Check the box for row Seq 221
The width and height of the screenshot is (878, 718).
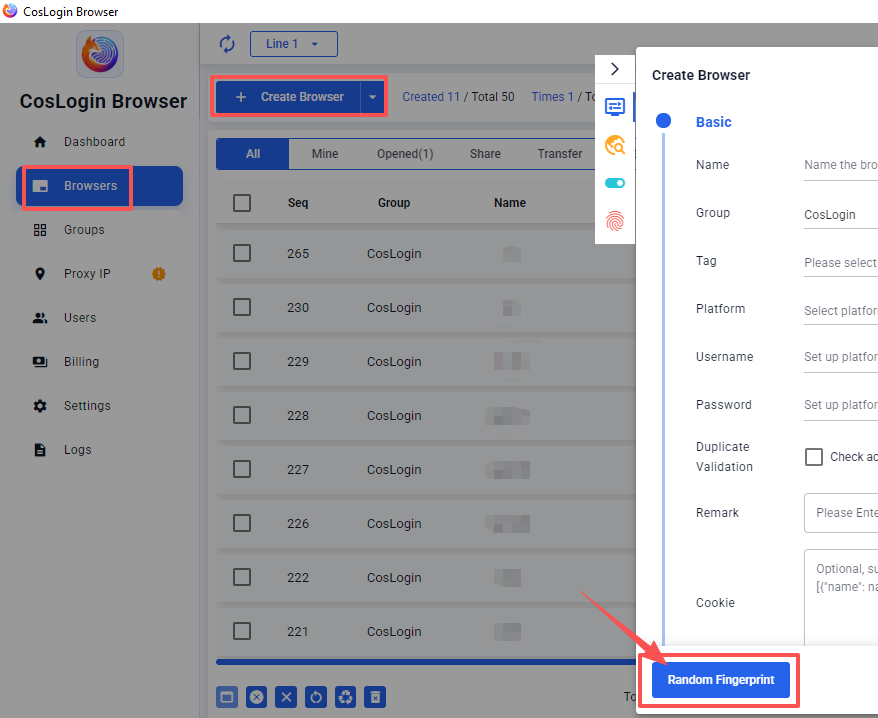pos(242,631)
